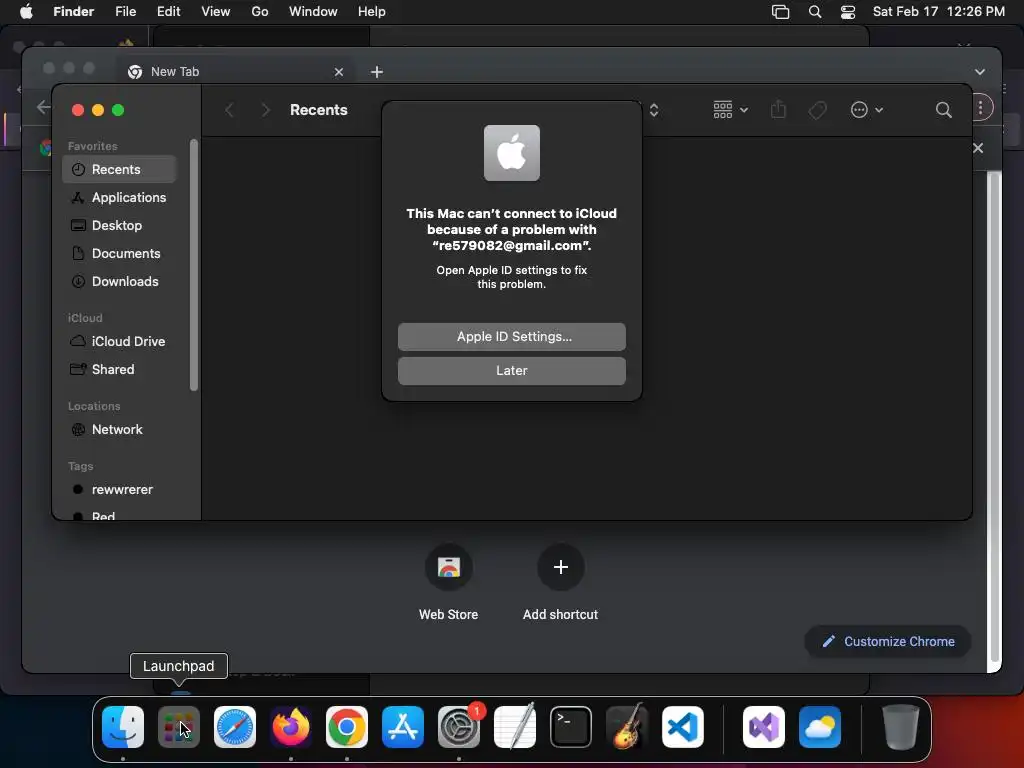1024x768 pixels.
Task: Open Chrome three-dot menu
Action: point(981,108)
